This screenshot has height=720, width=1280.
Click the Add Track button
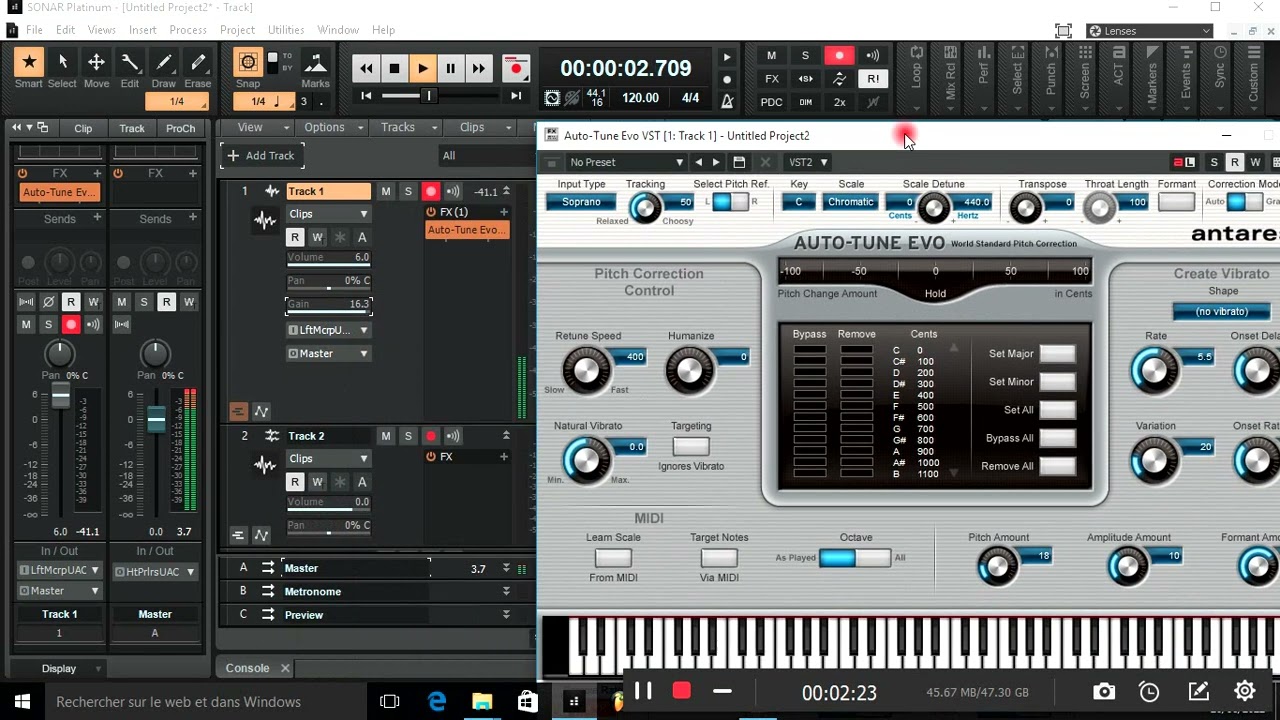click(261, 155)
